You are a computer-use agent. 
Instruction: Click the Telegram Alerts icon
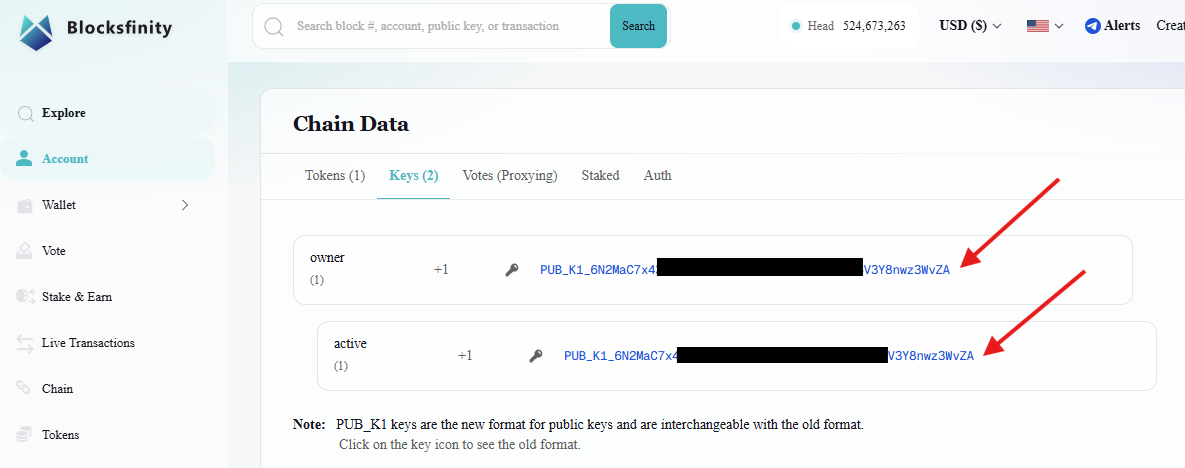click(1092, 26)
